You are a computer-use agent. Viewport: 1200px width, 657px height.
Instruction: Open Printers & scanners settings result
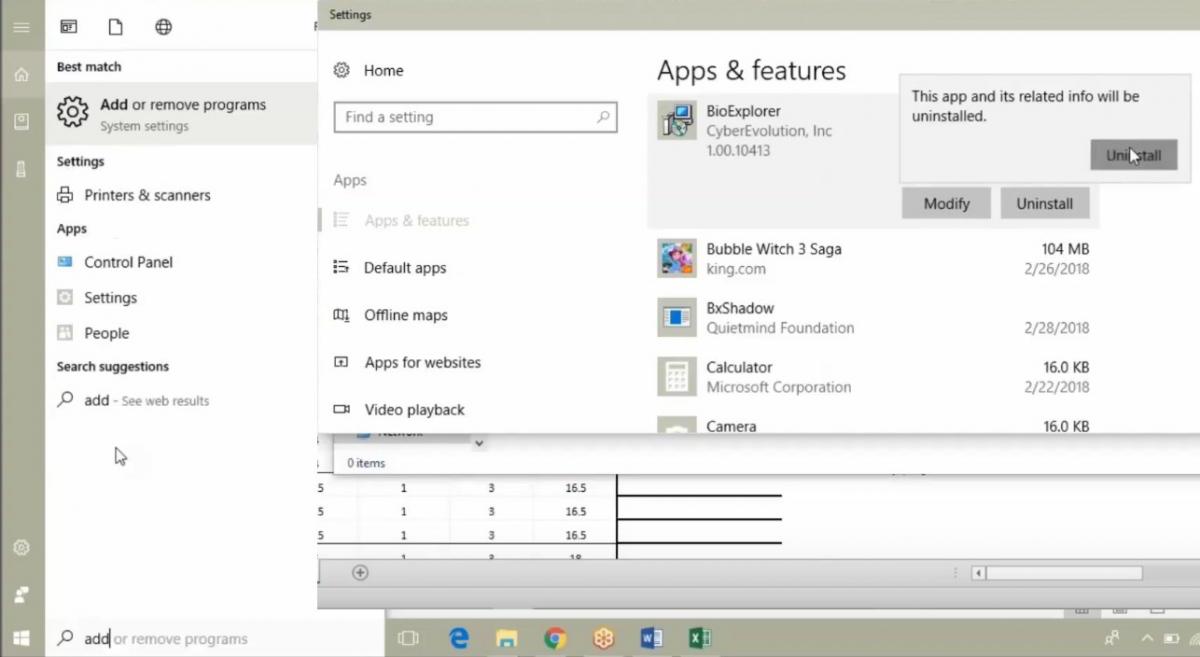pos(147,195)
